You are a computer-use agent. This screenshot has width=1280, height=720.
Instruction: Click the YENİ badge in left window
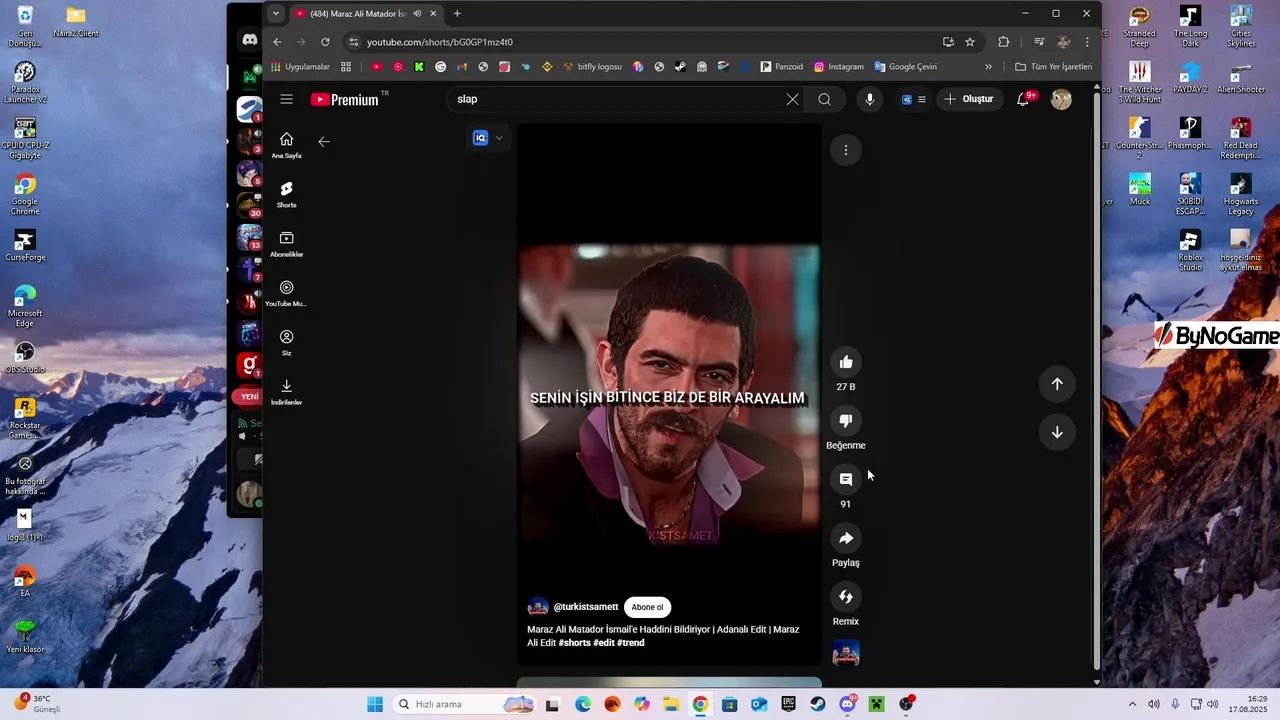248,396
